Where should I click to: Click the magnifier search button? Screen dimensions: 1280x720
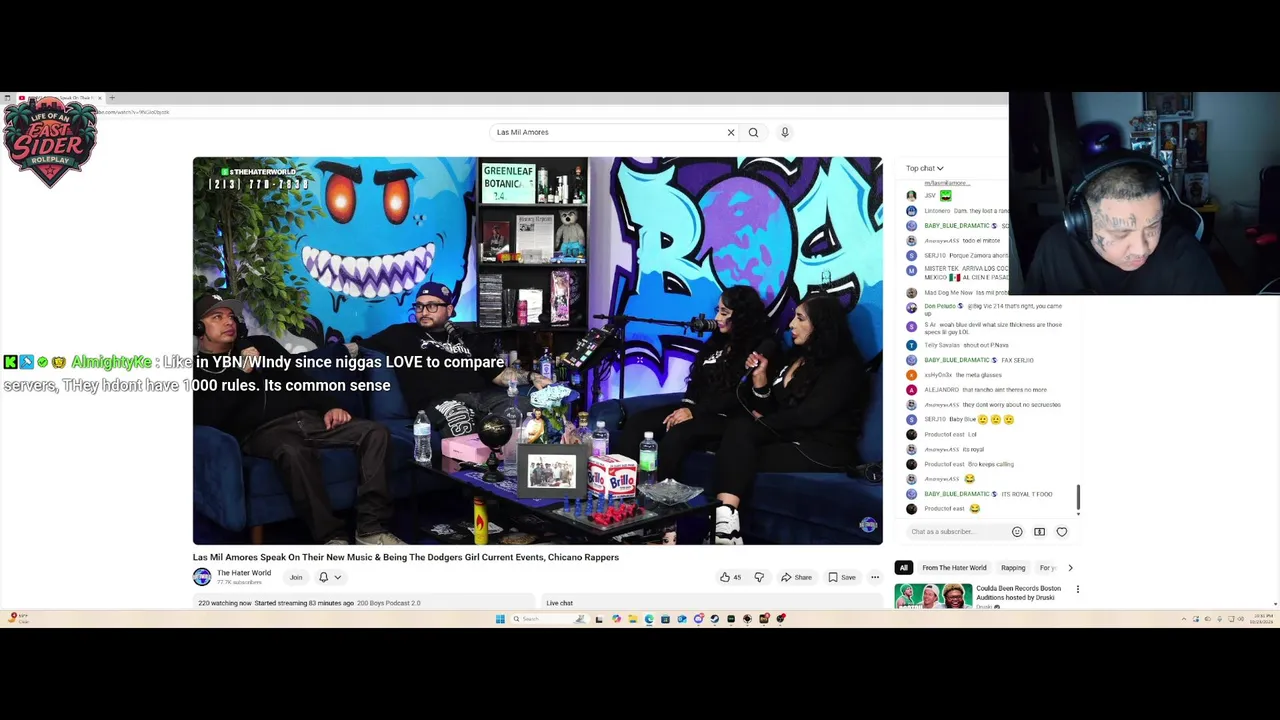[754, 132]
